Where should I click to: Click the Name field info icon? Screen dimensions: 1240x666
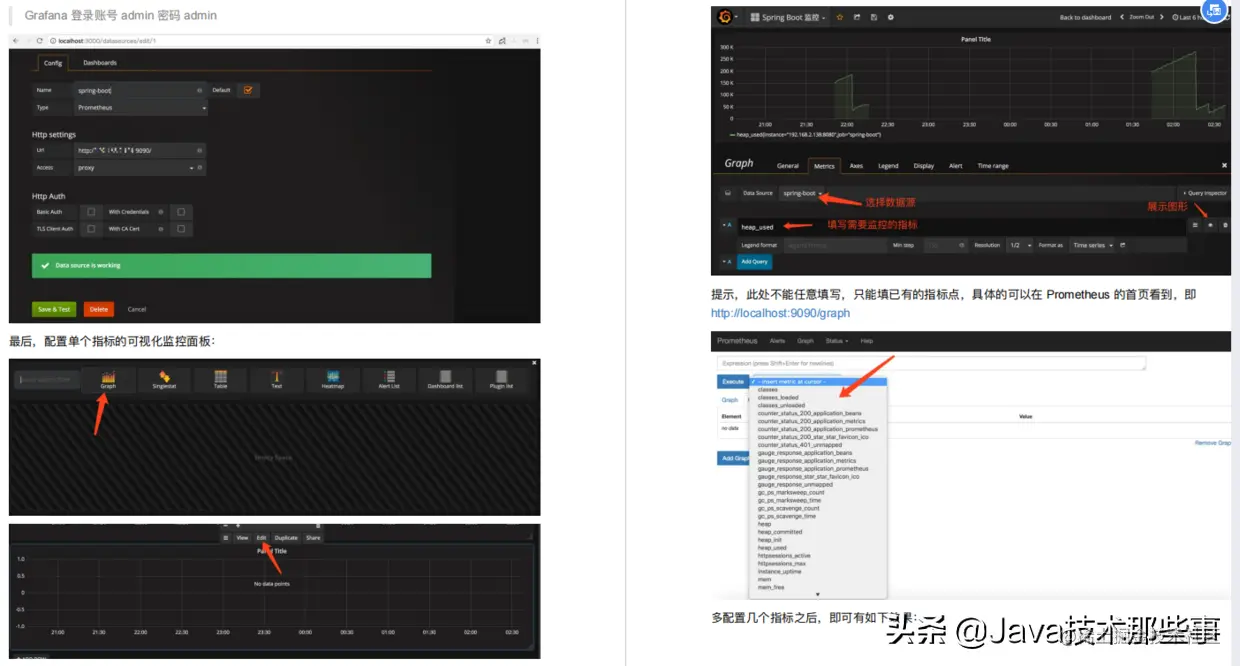(x=200, y=90)
